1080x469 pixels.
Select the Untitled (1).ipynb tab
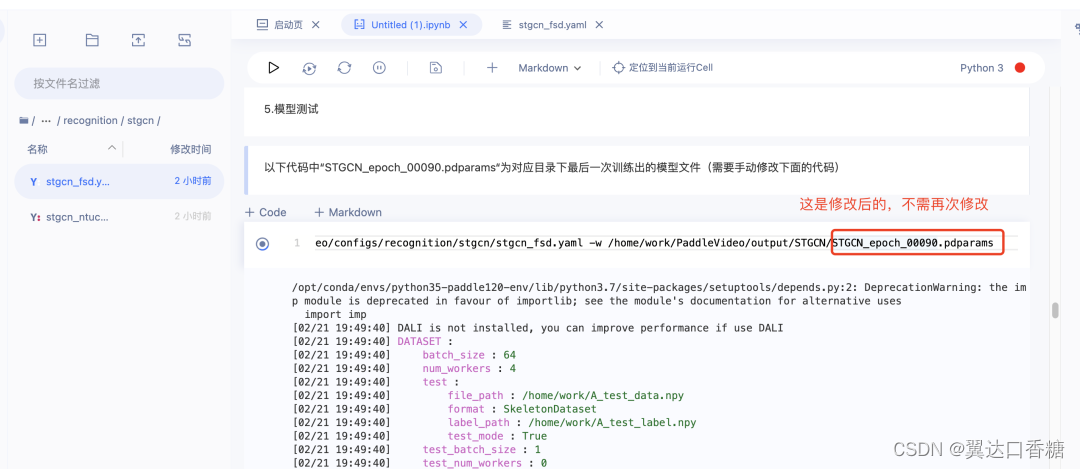tap(411, 25)
